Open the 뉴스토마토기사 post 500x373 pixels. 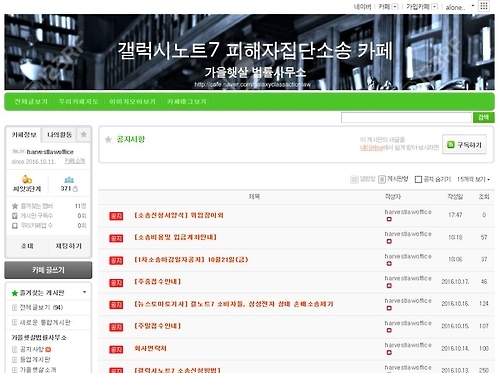click(x=234, y=304)
